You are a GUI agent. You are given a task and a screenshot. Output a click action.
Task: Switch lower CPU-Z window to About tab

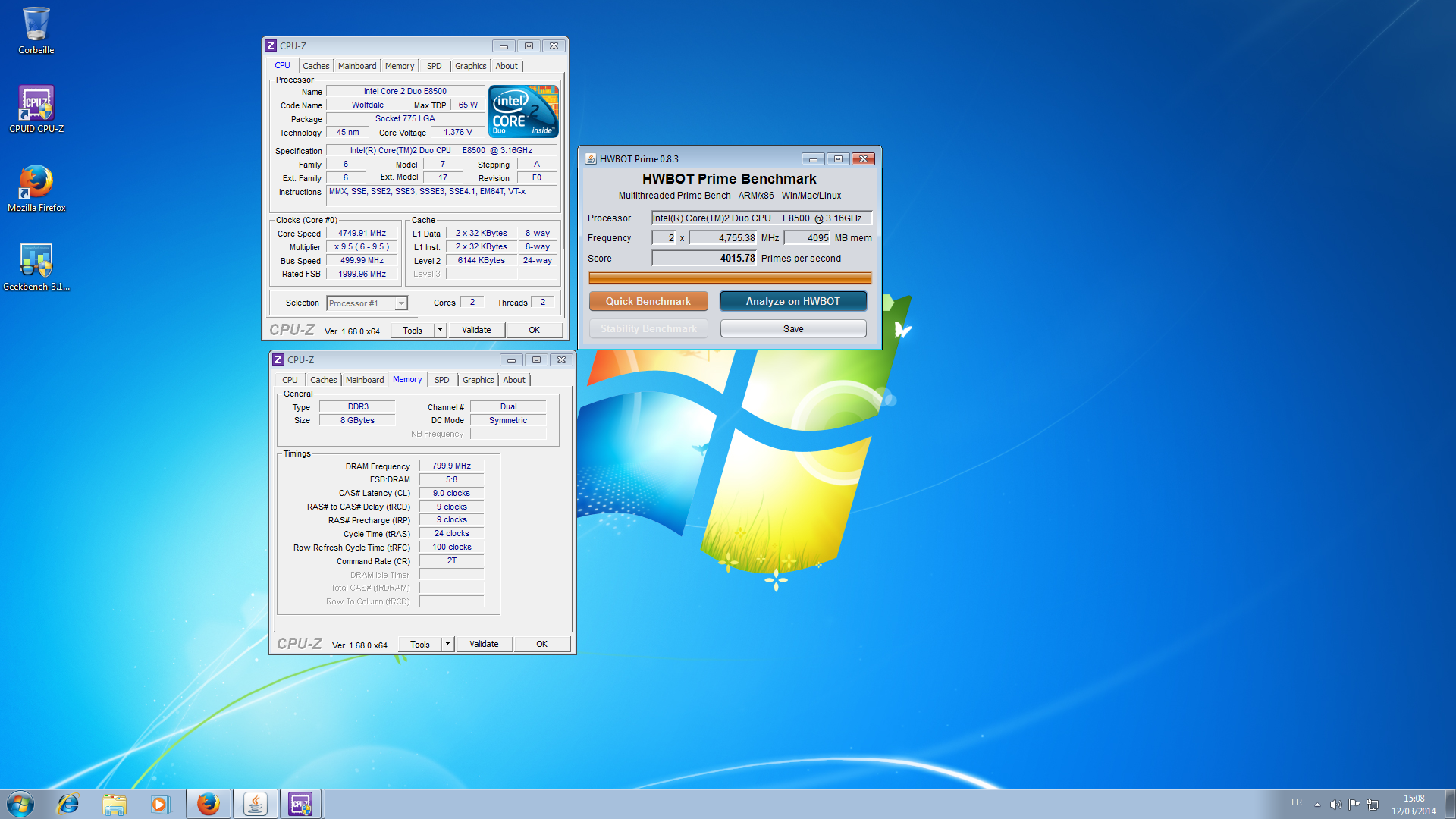pos(514,380)
